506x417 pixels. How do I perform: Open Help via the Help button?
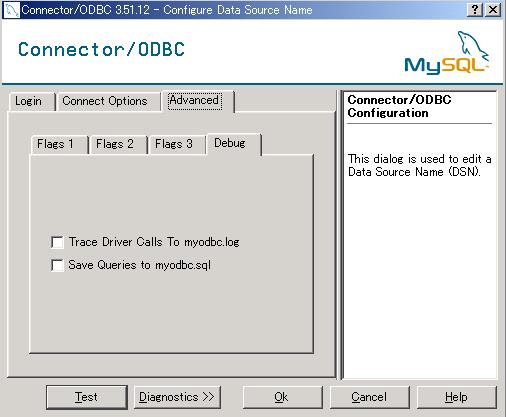coord(456,397)
